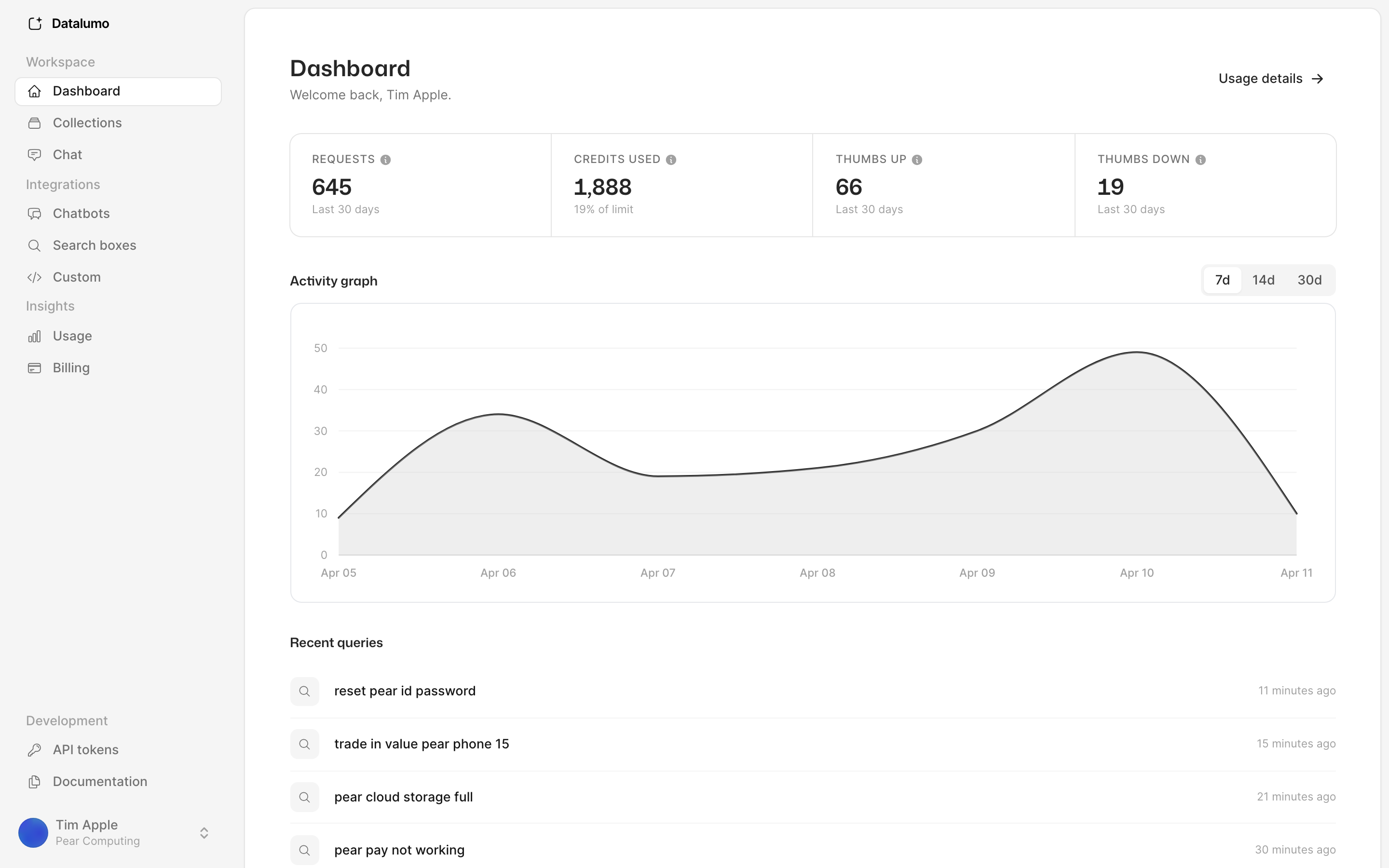The width and height of the screenshot is (1389, 868).
Task: Click the Datalumo logo icon
Action: point(35,24)
